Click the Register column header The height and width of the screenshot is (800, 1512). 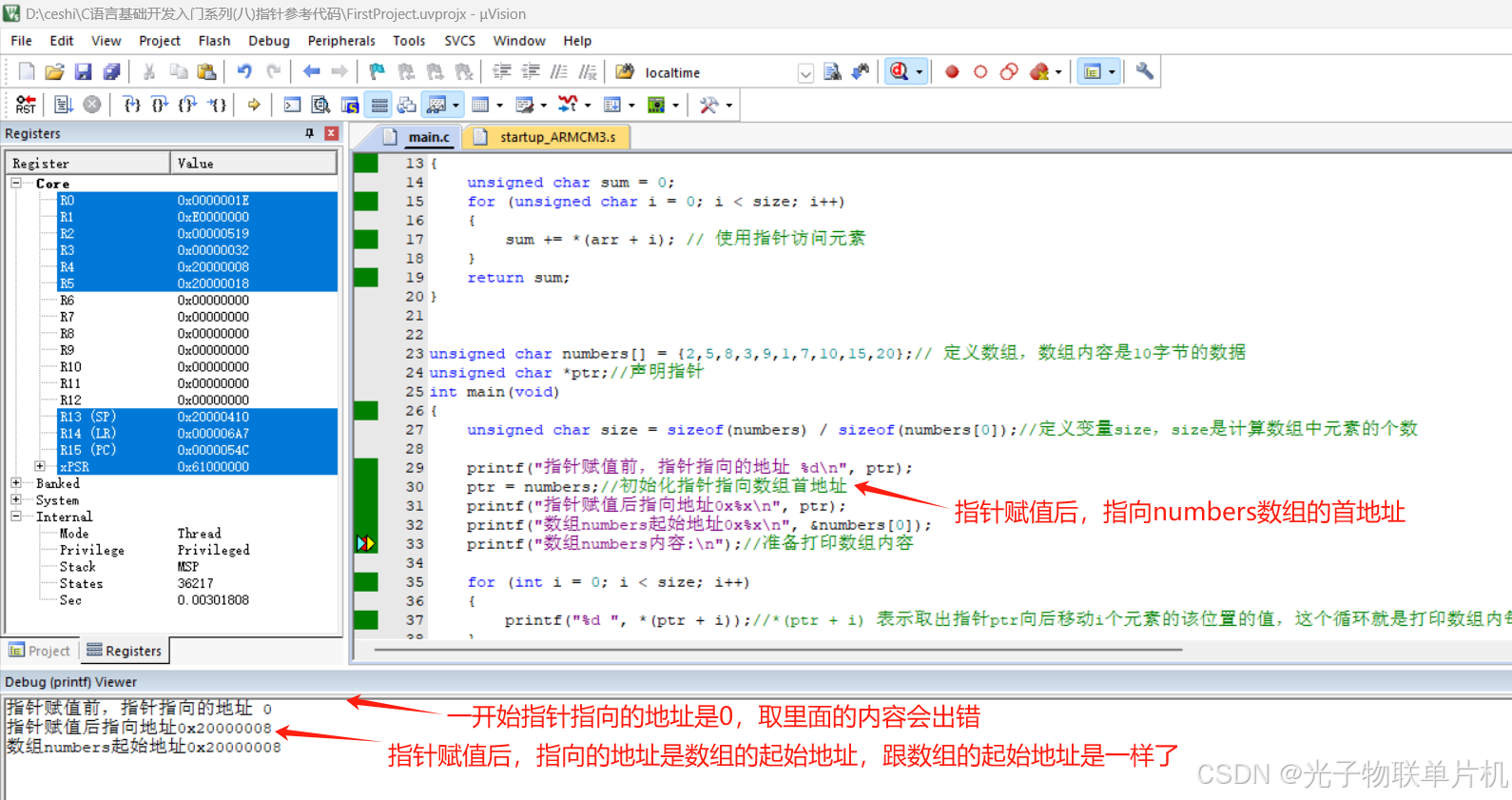[88, 163]
